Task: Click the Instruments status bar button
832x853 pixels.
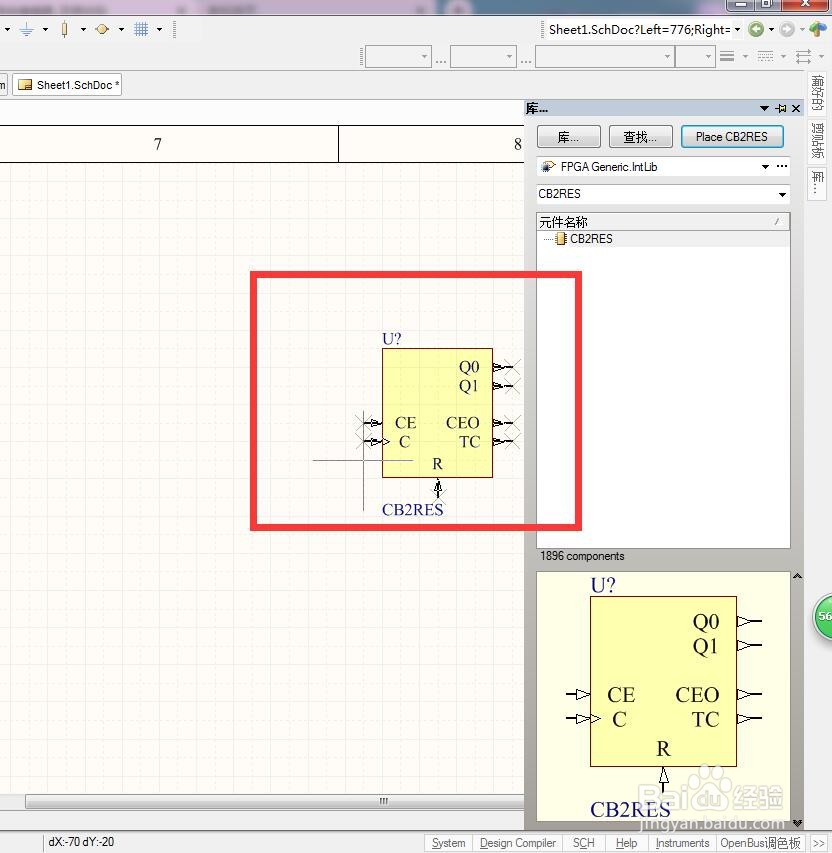Action: tap(682, 843)
